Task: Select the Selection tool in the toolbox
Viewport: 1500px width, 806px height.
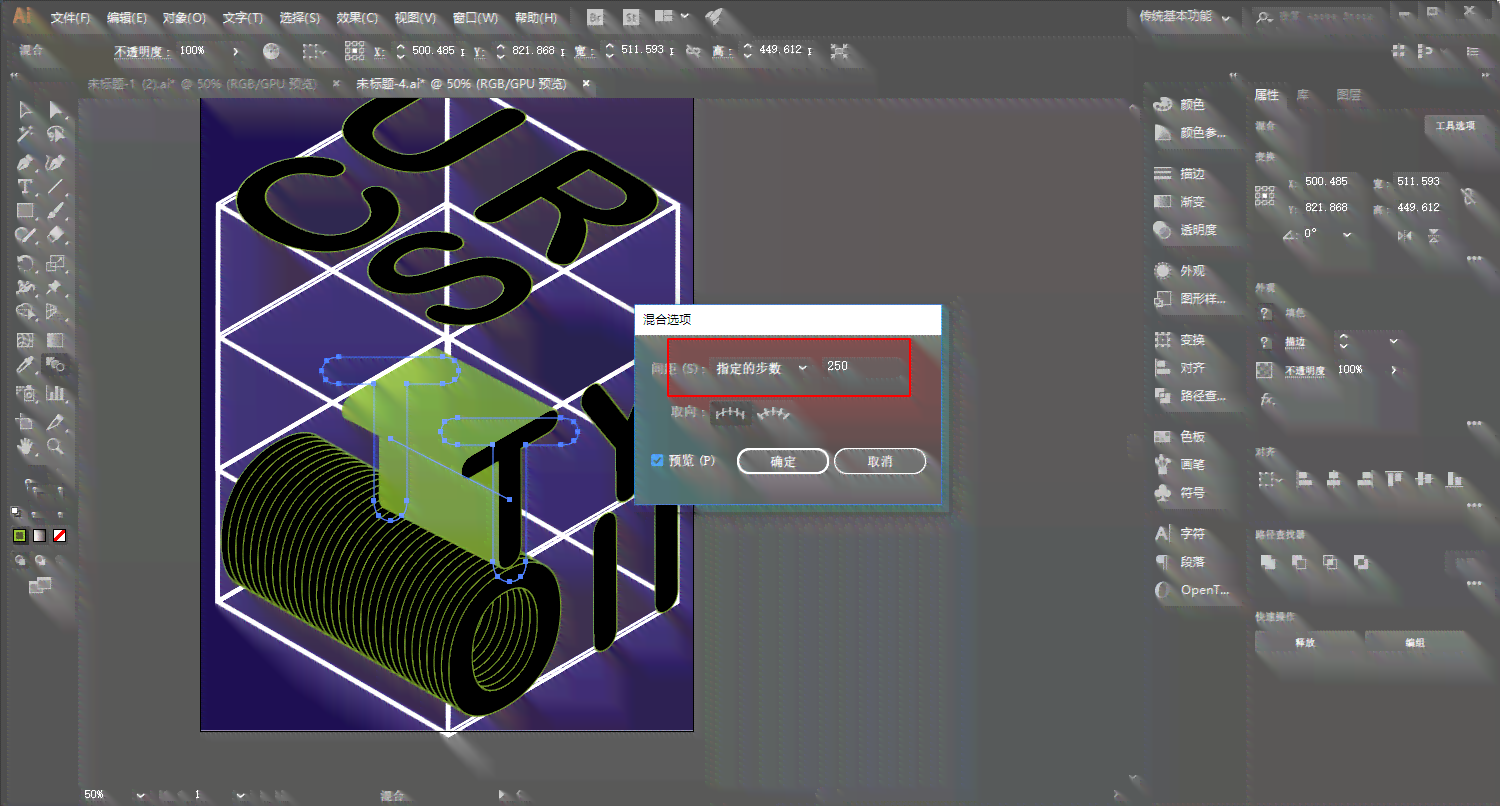Action: click(x=26, y=110)
